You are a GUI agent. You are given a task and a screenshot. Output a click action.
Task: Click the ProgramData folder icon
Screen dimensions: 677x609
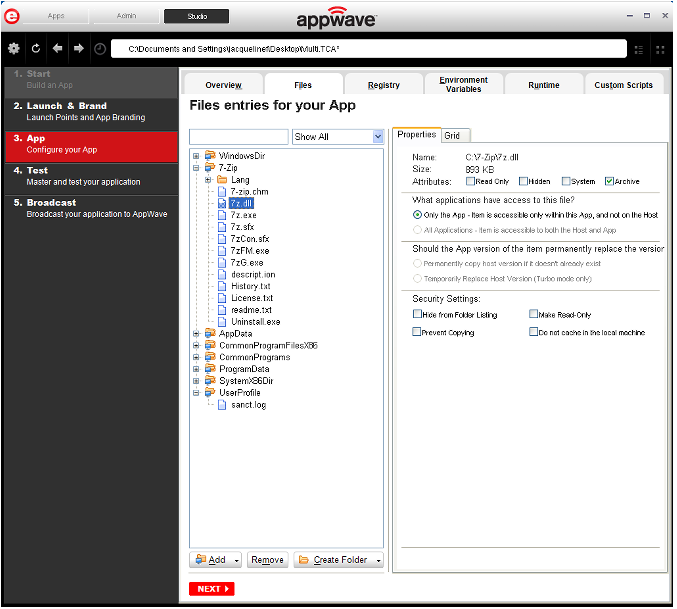[210, 369]
